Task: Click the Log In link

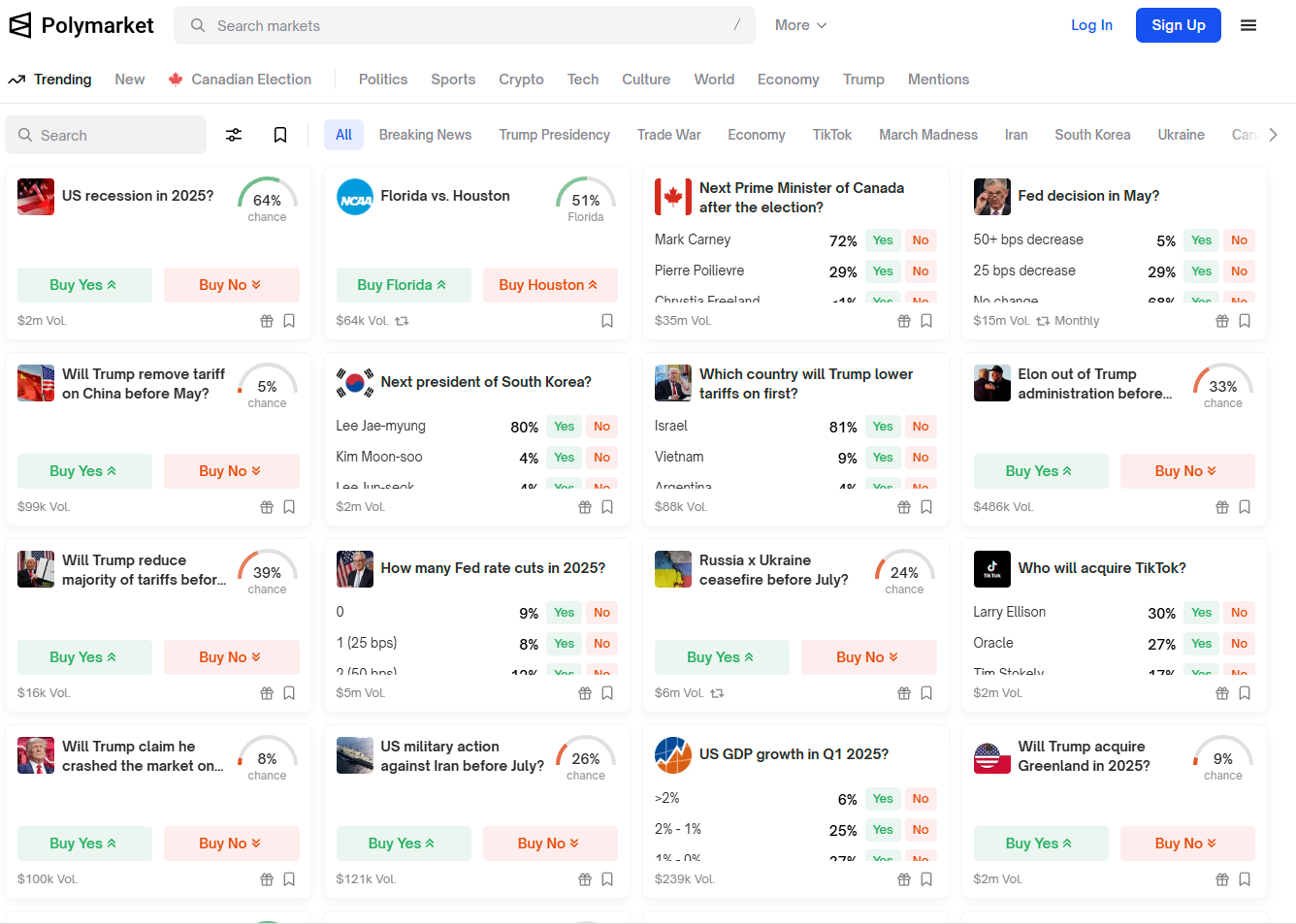Action: 1091,25
